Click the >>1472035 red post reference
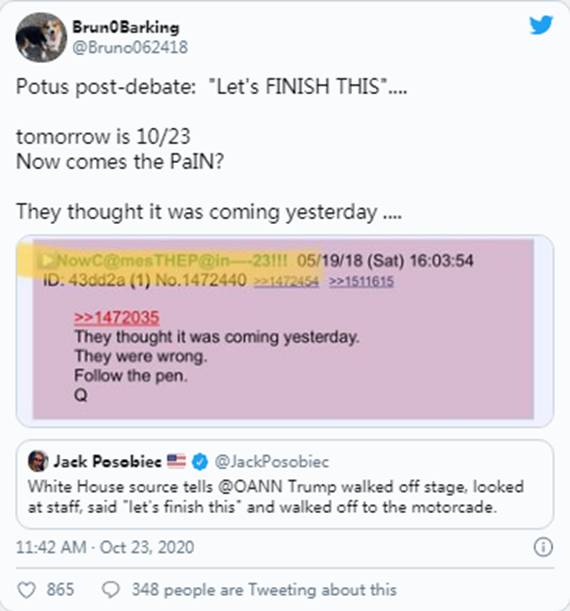The image size is (570, 611). point(116,318)
